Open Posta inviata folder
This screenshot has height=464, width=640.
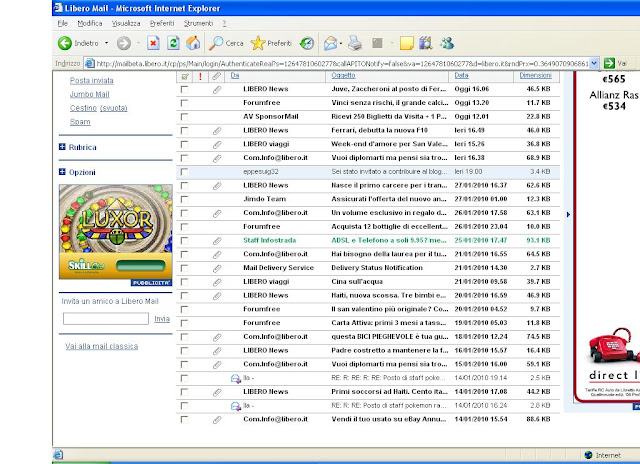(91, 80)
